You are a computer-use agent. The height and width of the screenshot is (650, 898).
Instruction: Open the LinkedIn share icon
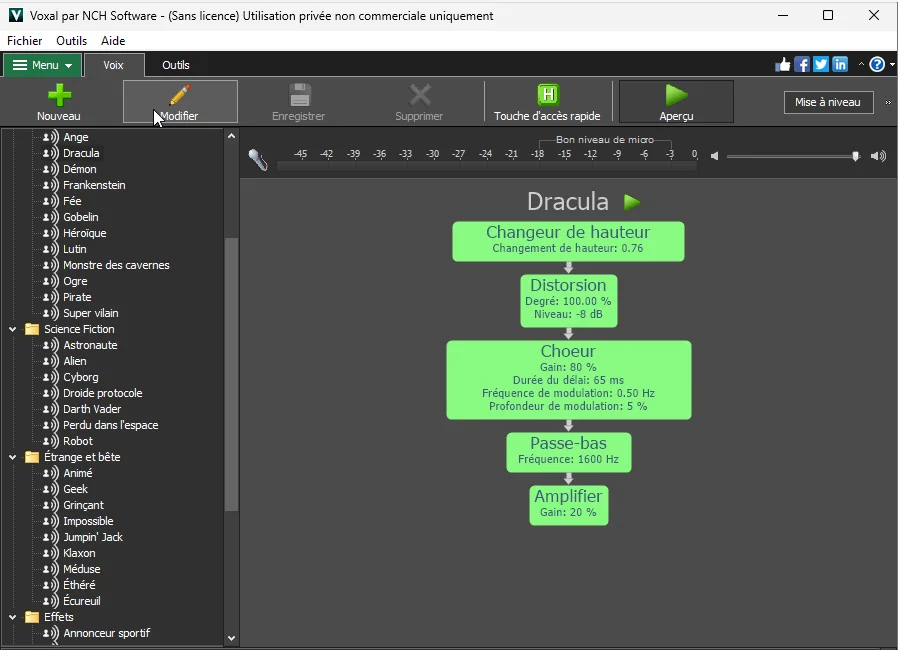click(x=840, y=65)
